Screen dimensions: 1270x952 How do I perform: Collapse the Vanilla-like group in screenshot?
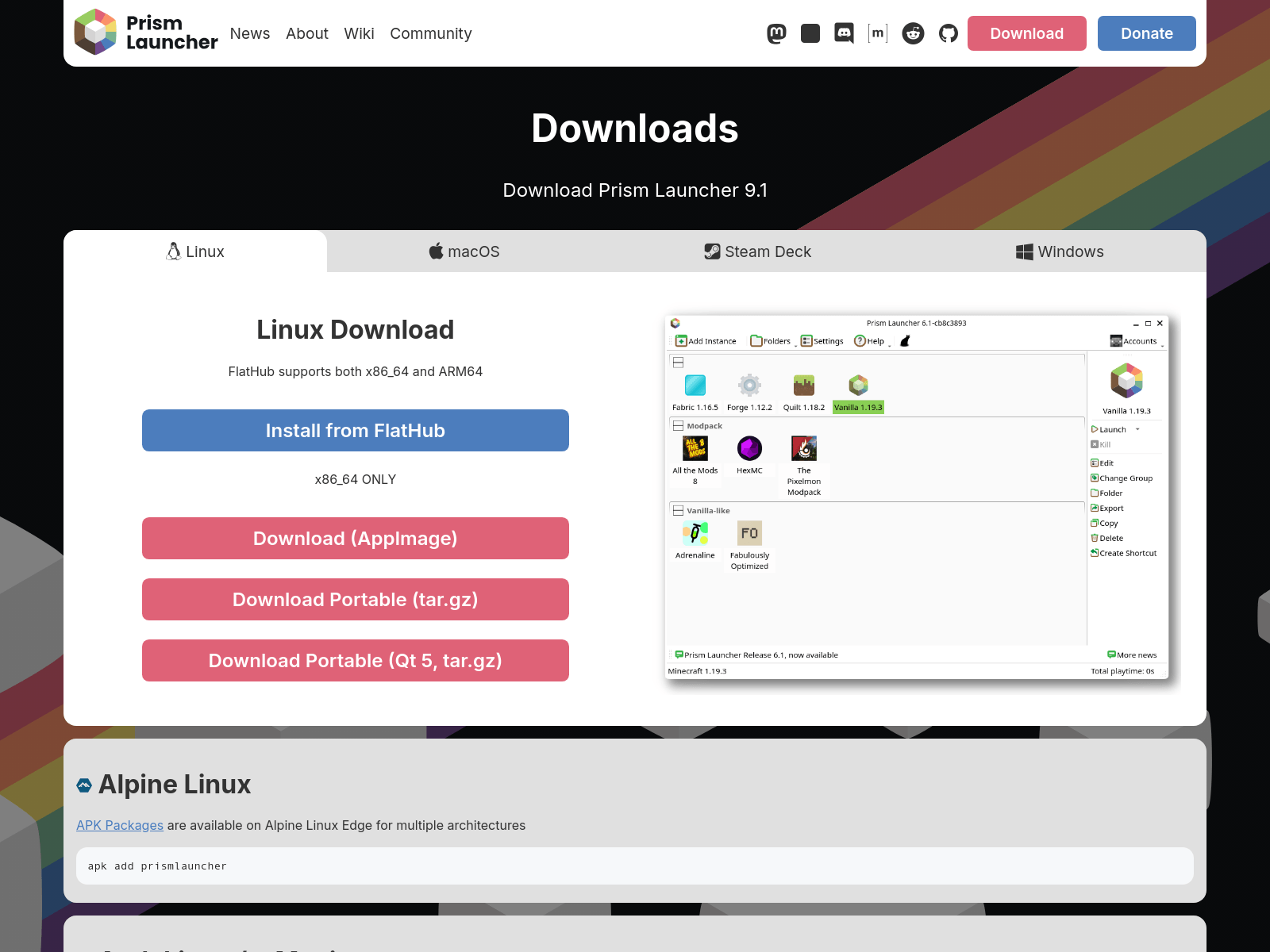(678, 511)
